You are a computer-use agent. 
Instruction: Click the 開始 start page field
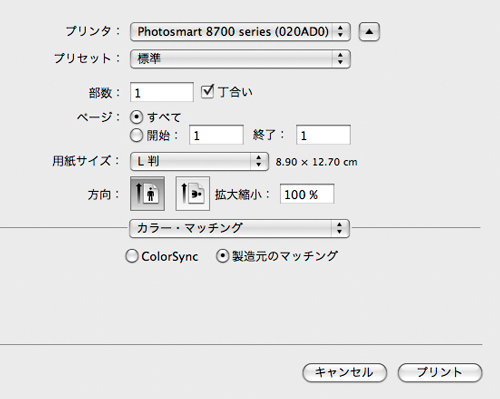[216, 135]
